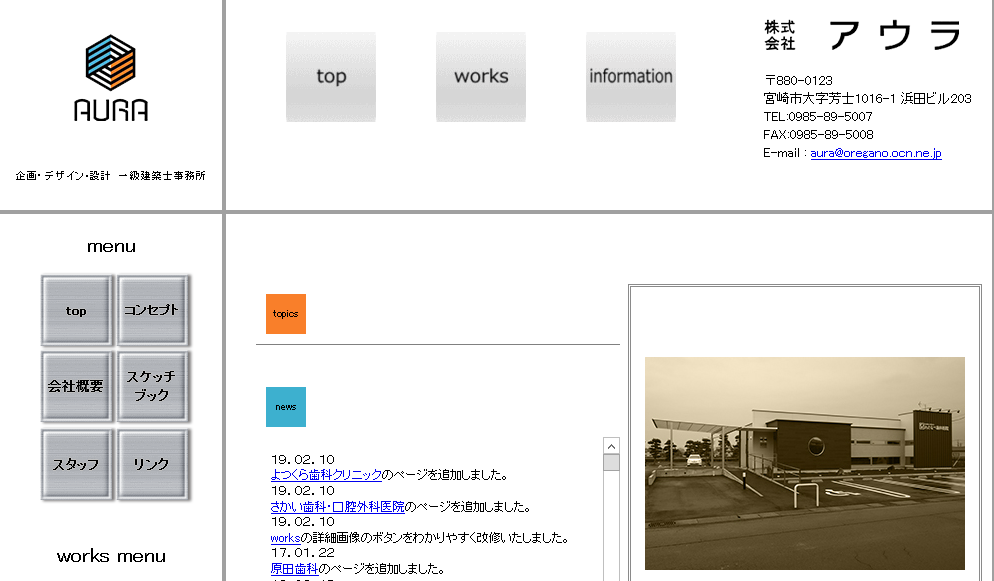
Task: Click the orange topics icon
Action: click(286, 314)
